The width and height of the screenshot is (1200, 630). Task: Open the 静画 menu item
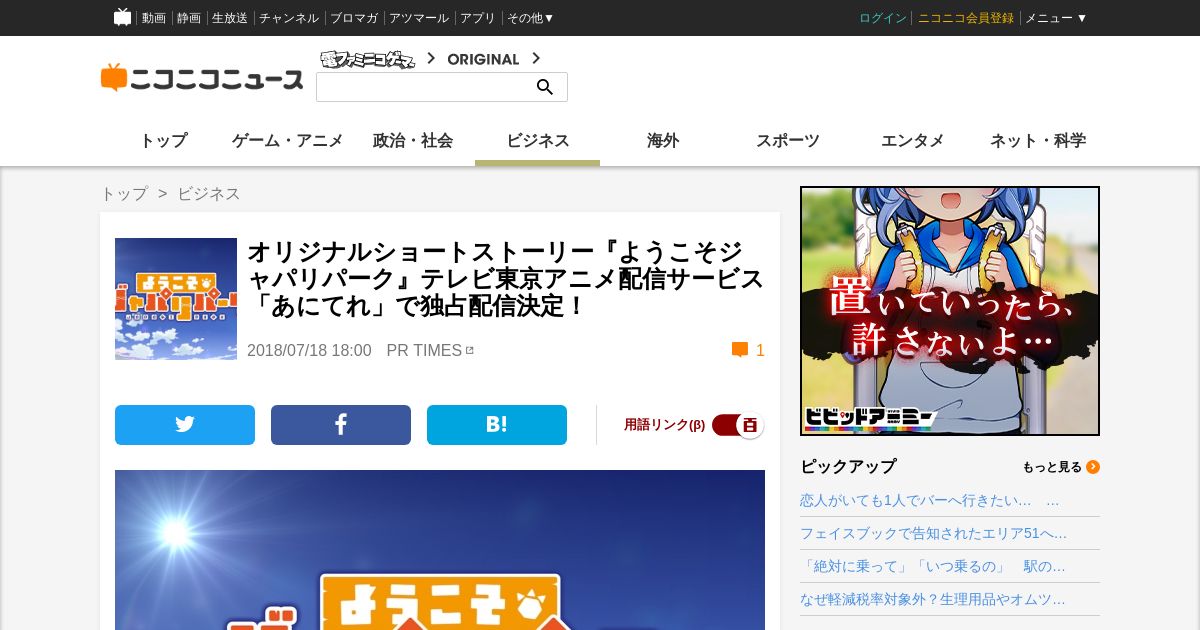pos(189,18)
